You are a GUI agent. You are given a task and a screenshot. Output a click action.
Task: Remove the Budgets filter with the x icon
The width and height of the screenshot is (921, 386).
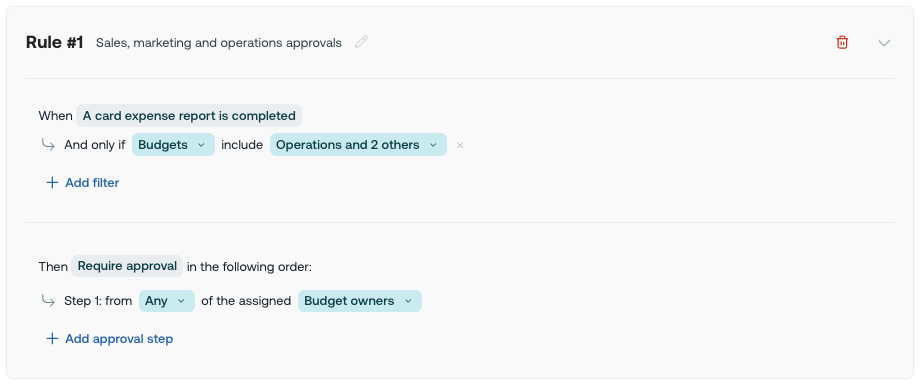click(x=460, y=145)
